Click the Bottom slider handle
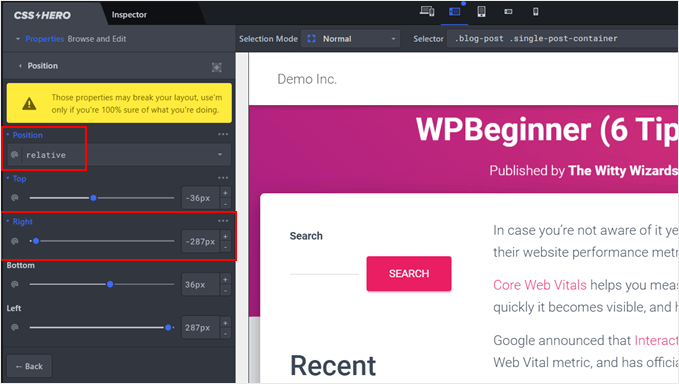This screenshot has width=679, height=384. coord(110,284)
